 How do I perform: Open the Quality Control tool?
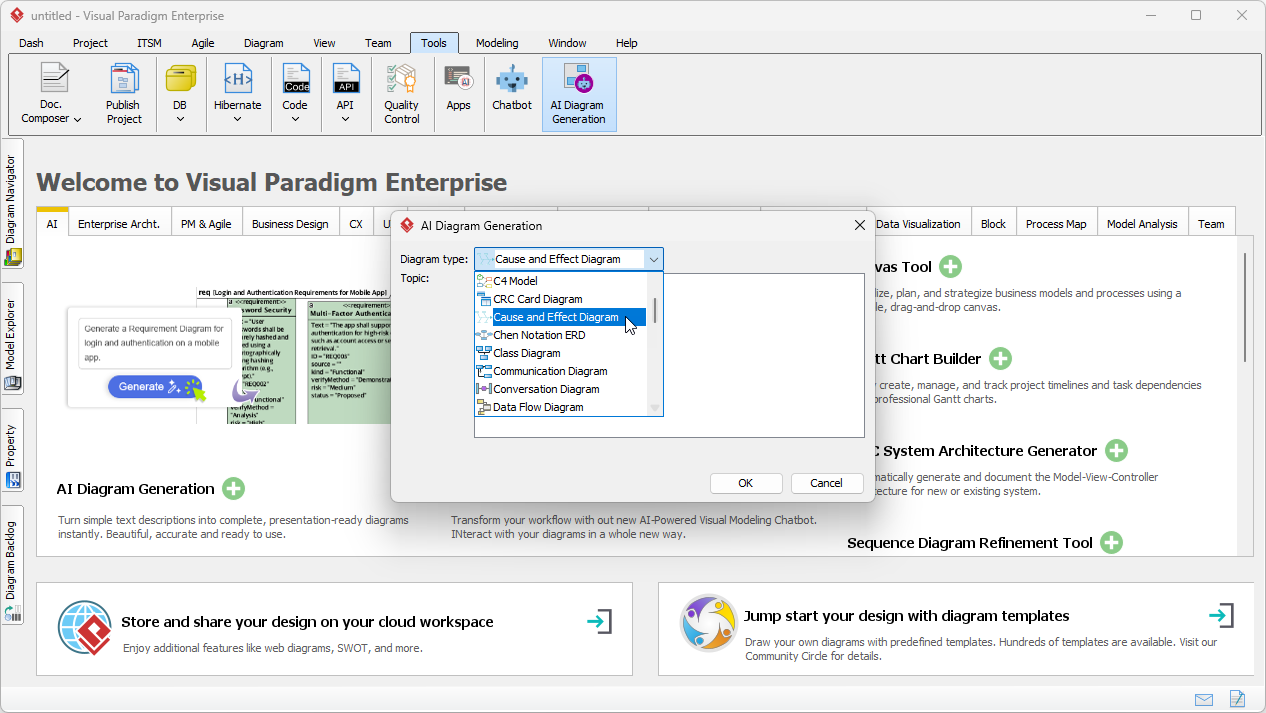(x=401, y=94)
